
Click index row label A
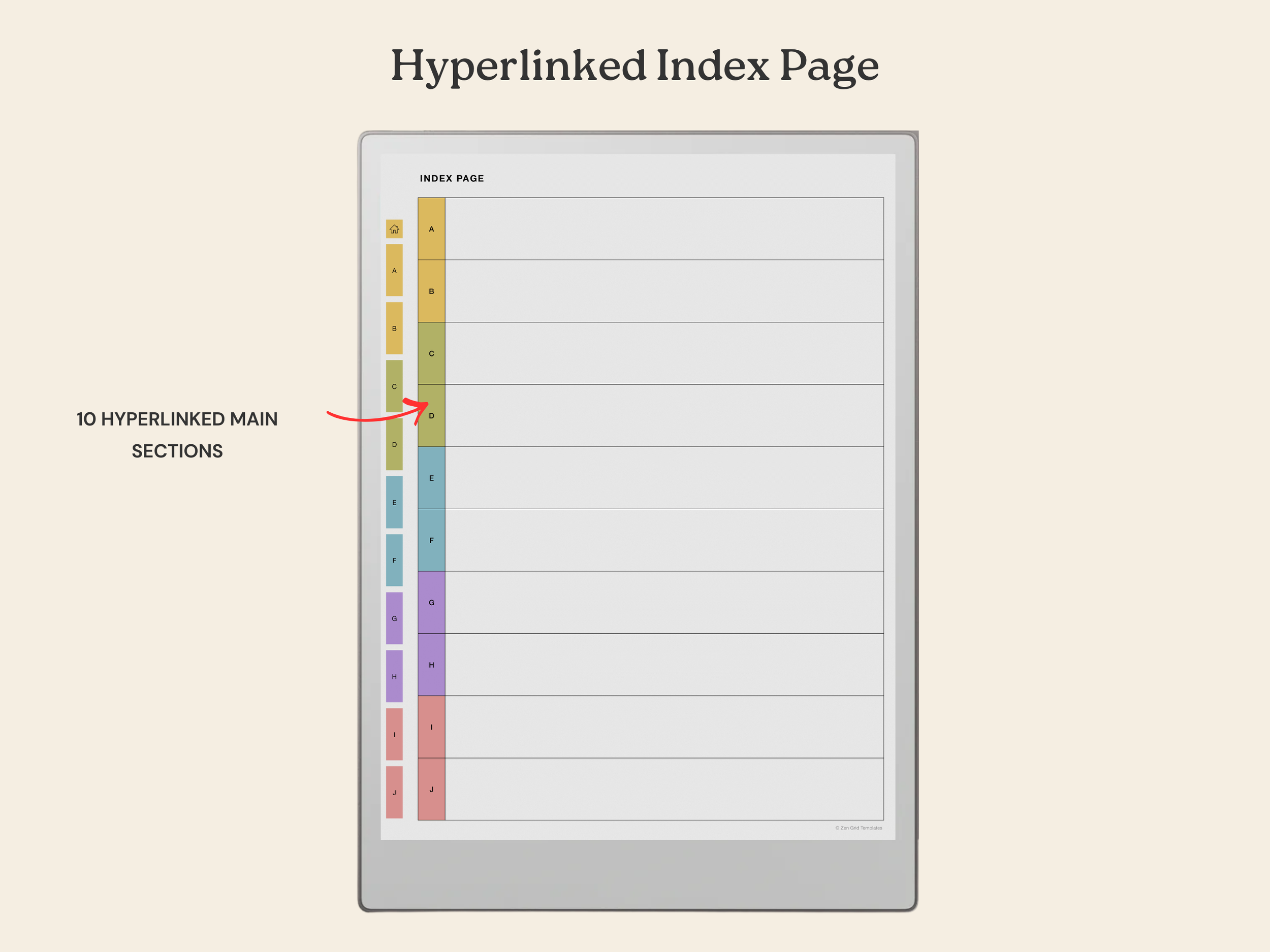click(431, 229)
